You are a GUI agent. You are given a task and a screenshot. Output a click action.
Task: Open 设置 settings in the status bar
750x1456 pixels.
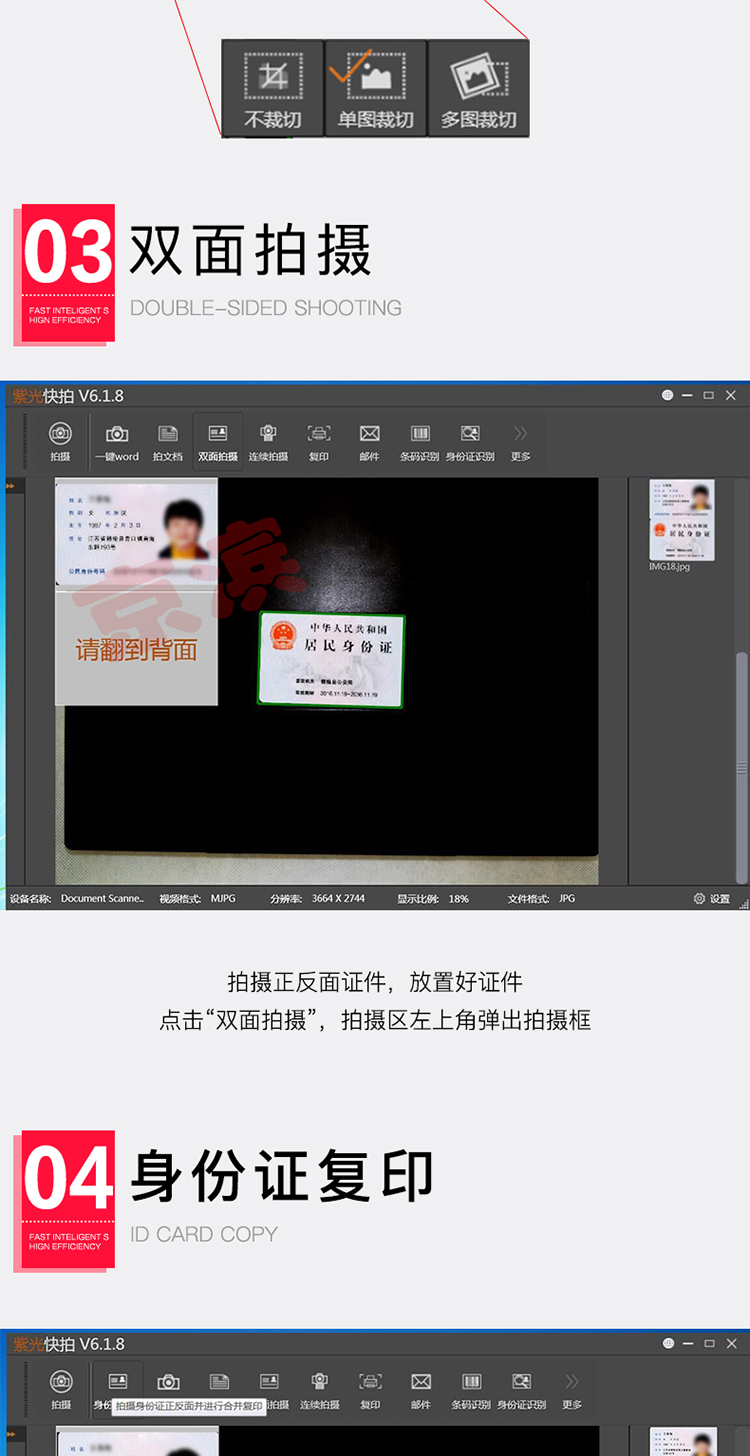pyautogui.click(x=712, y=899)
